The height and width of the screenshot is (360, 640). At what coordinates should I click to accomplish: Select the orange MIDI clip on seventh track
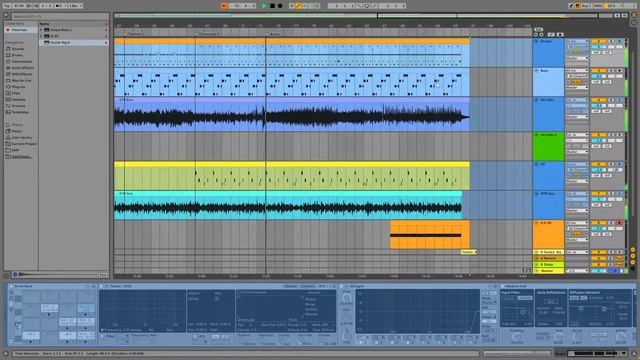point(429,235)
